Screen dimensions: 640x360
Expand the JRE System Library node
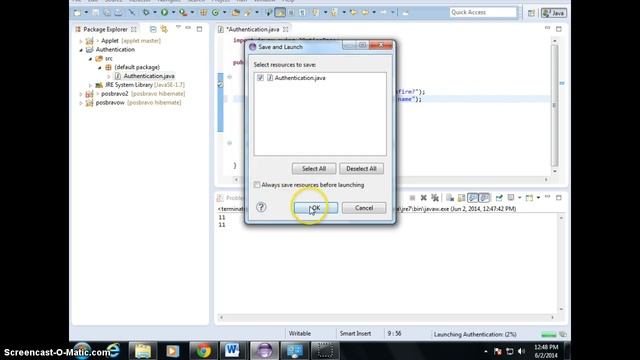pos(90,85)
